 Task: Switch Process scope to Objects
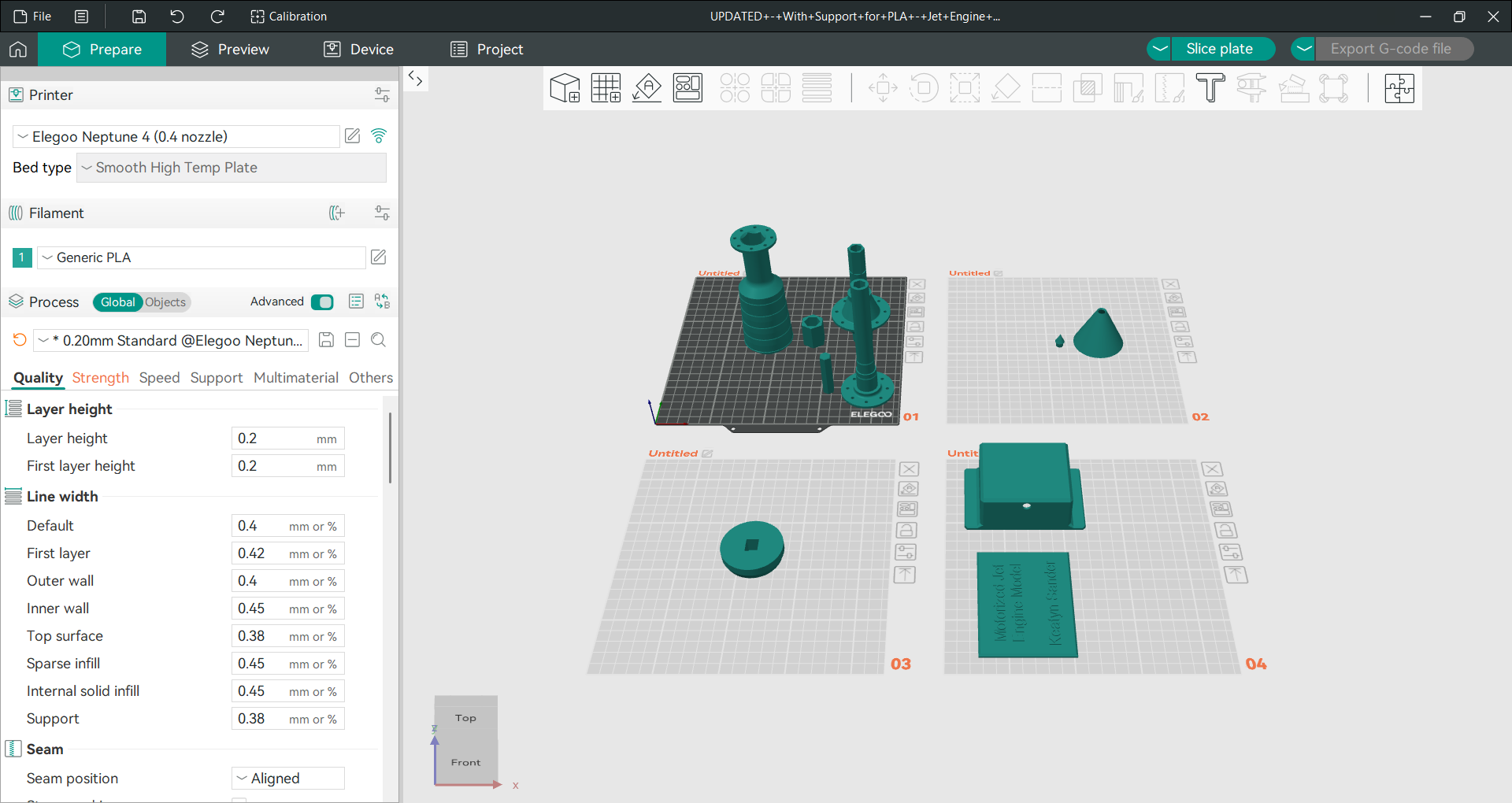pyautogui.click(x=165, y=302)
